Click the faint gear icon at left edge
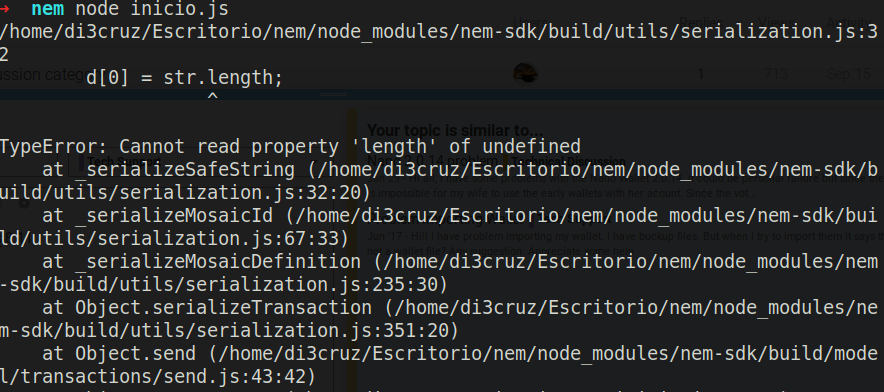Screen dimensions: 884x392 [x=24, y=202]
